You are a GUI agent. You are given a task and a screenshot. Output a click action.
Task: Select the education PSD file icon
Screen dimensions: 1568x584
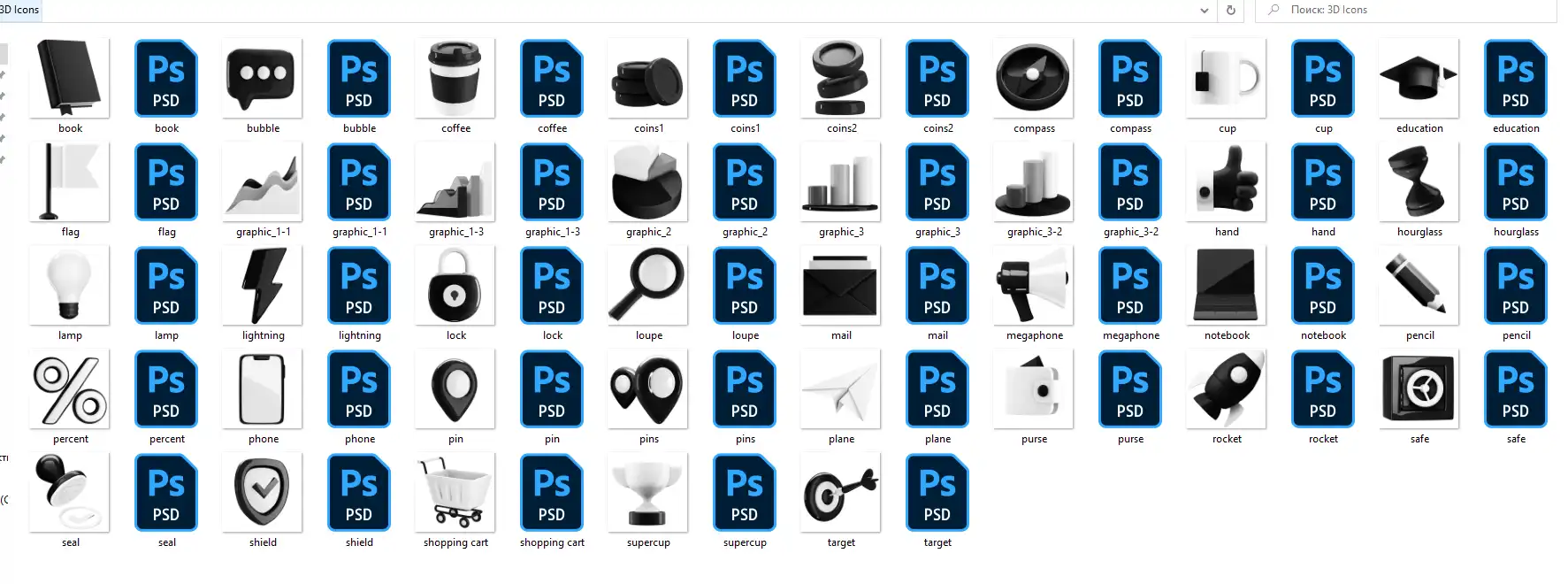tap(1516, 78)
